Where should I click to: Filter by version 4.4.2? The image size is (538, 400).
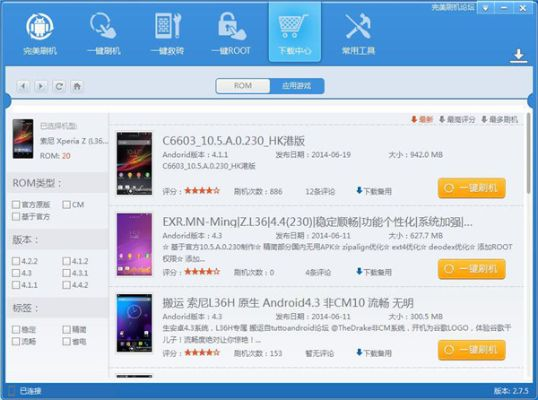pos(67,285)
